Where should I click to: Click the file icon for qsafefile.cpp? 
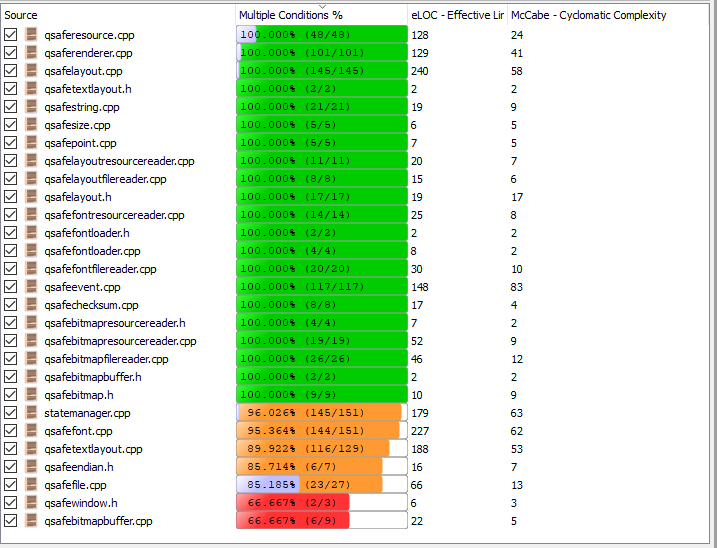[x=32, y=485]
